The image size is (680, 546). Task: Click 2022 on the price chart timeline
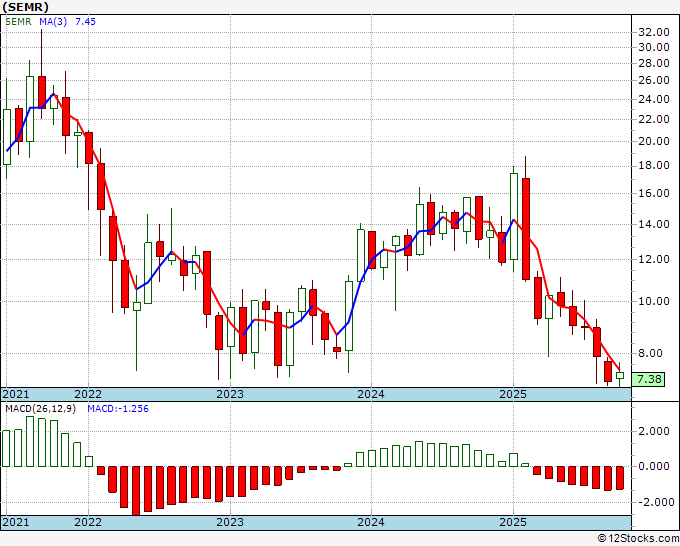click(x=88, y=394)
